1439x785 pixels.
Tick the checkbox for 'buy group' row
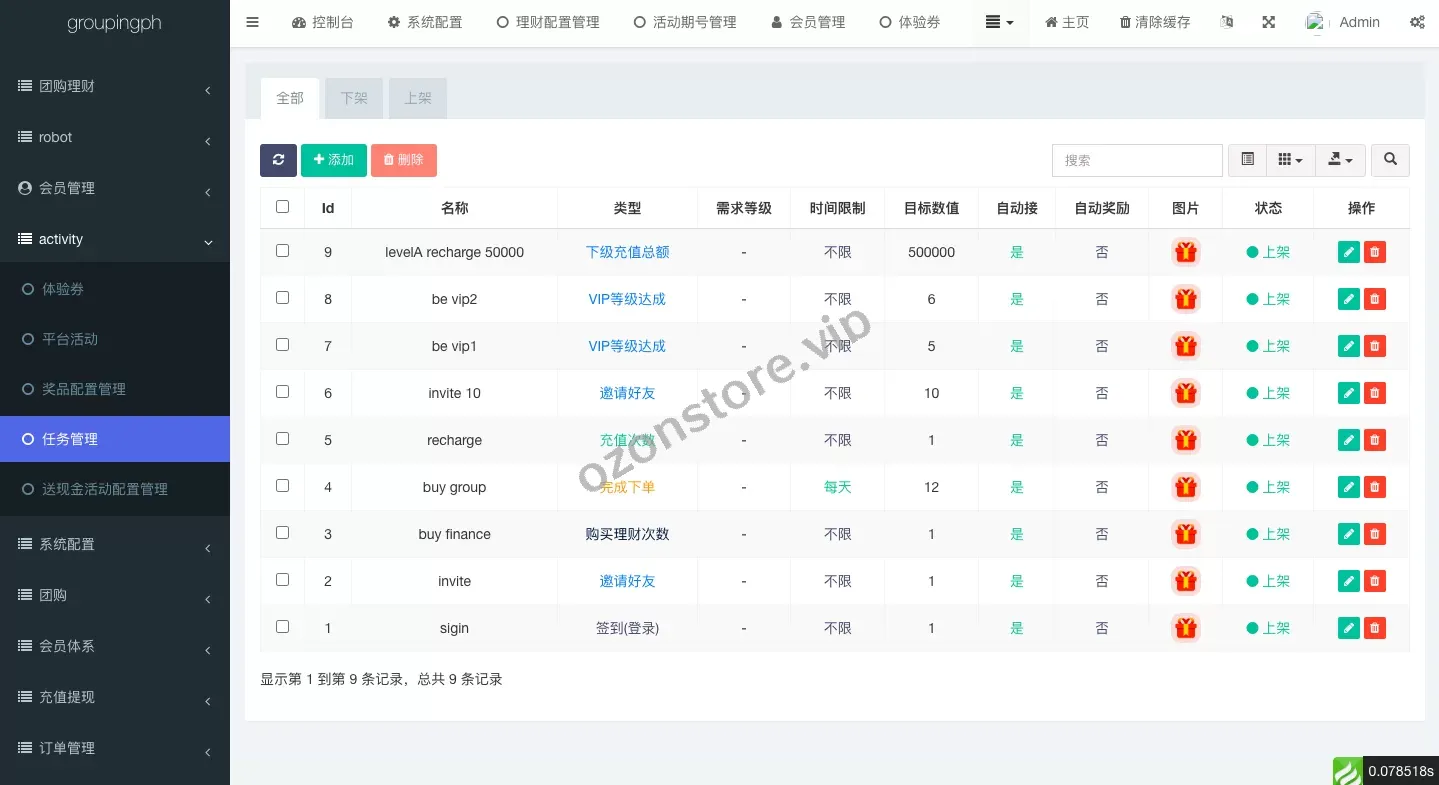tap(282, 486)
